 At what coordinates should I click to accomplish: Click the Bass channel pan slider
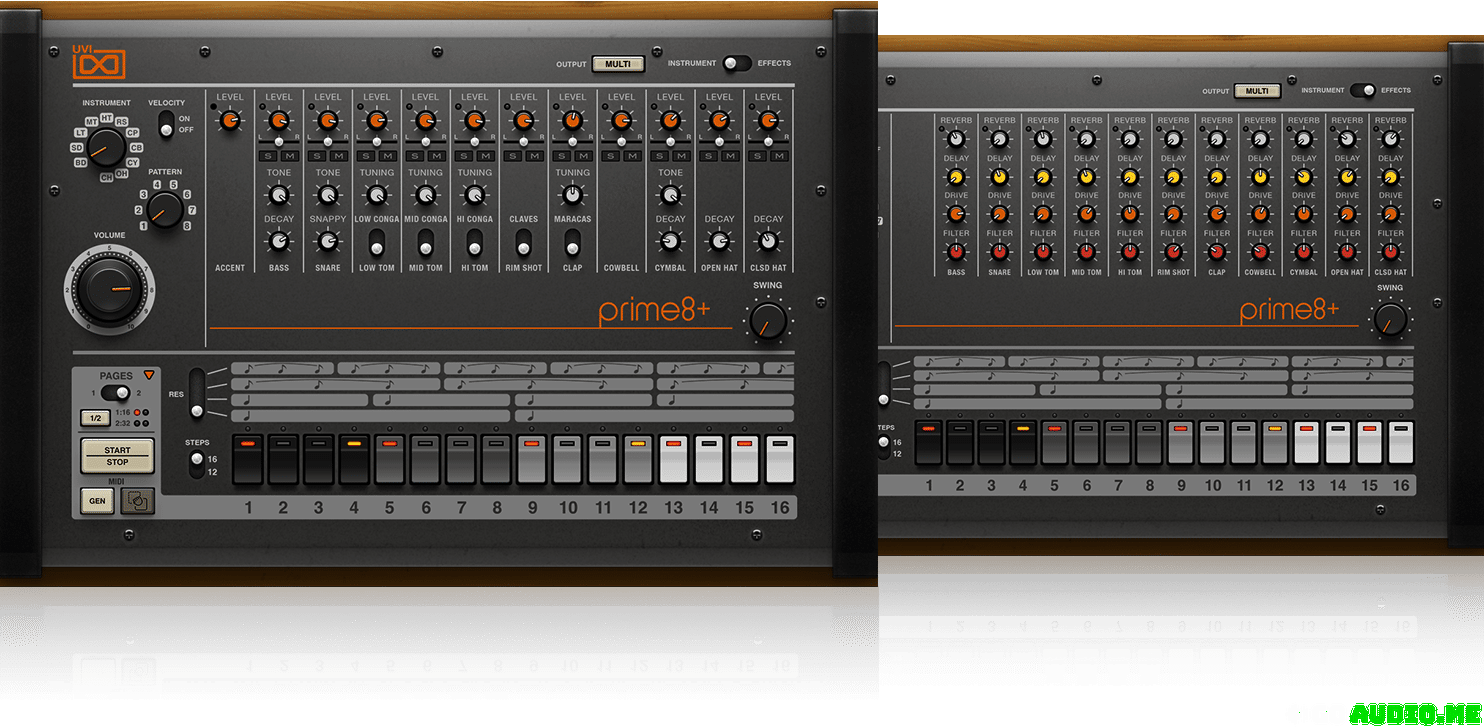coord(279,144)
